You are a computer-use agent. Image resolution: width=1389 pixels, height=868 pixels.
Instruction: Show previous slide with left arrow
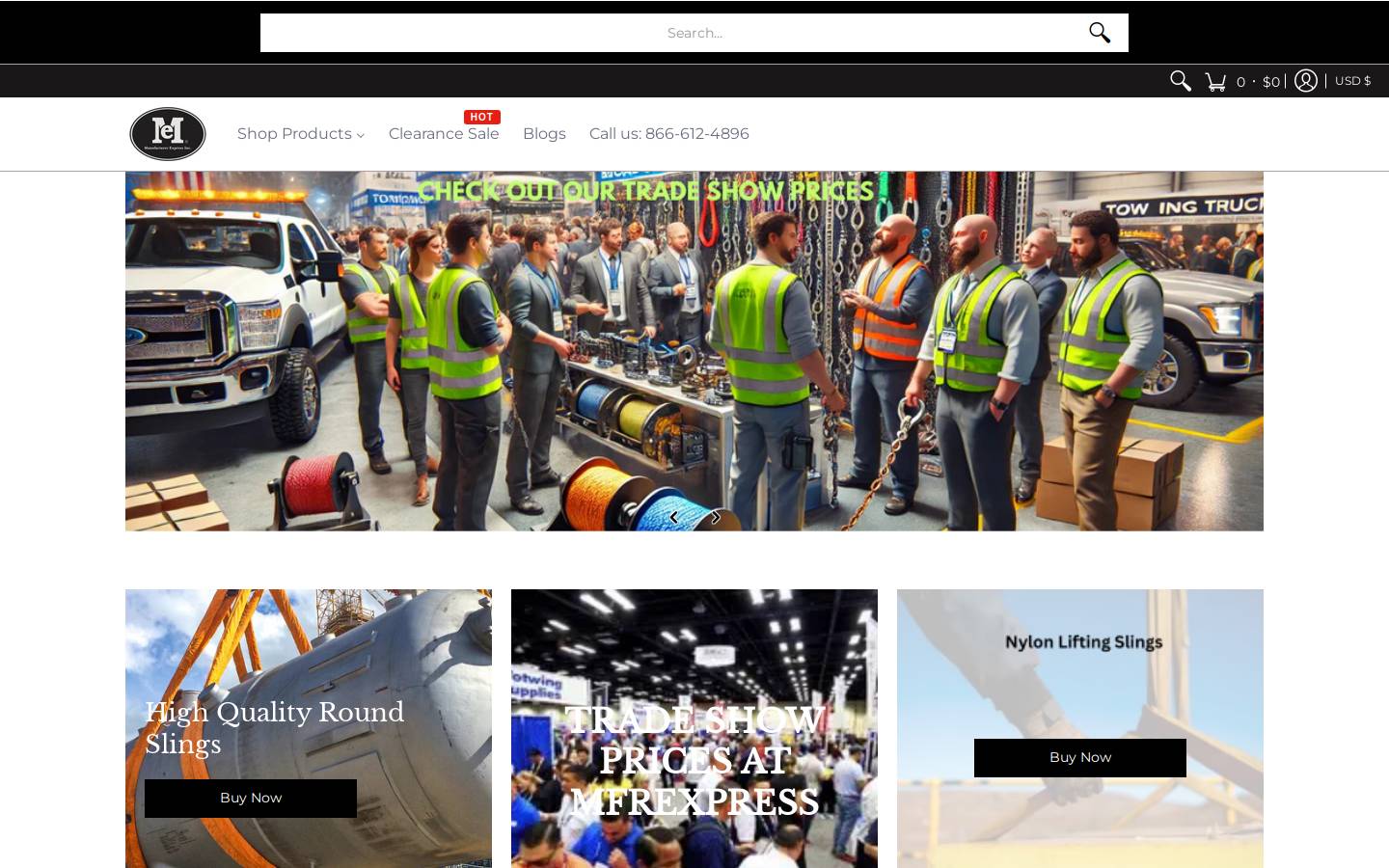(x=673, y=518)
